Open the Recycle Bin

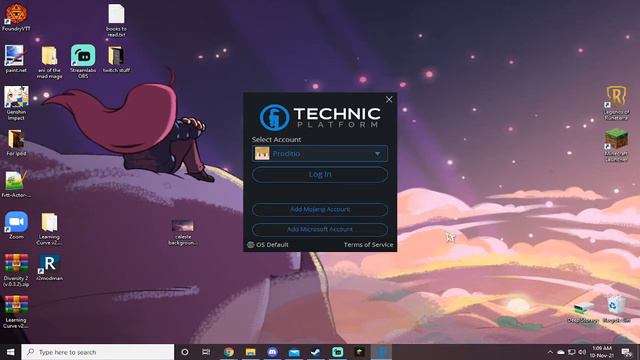coord(616,310)
